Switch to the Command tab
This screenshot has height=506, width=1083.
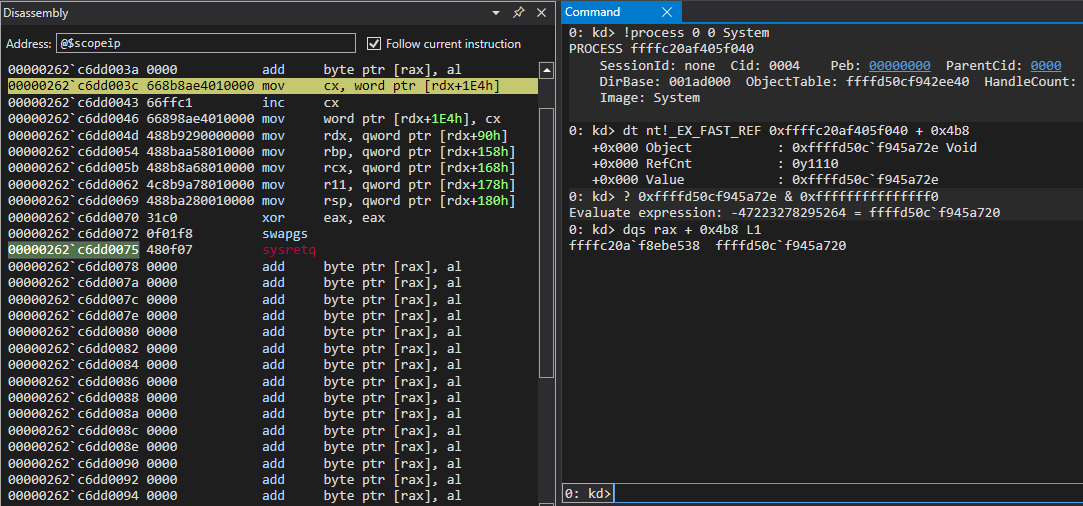594,12
